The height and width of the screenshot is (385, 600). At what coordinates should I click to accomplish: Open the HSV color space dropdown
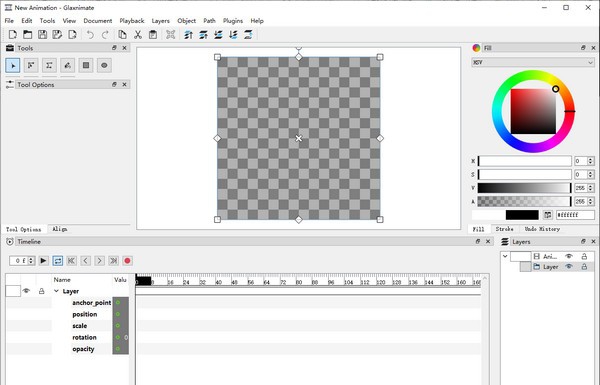pyautogui.click(x=533, y=62)
